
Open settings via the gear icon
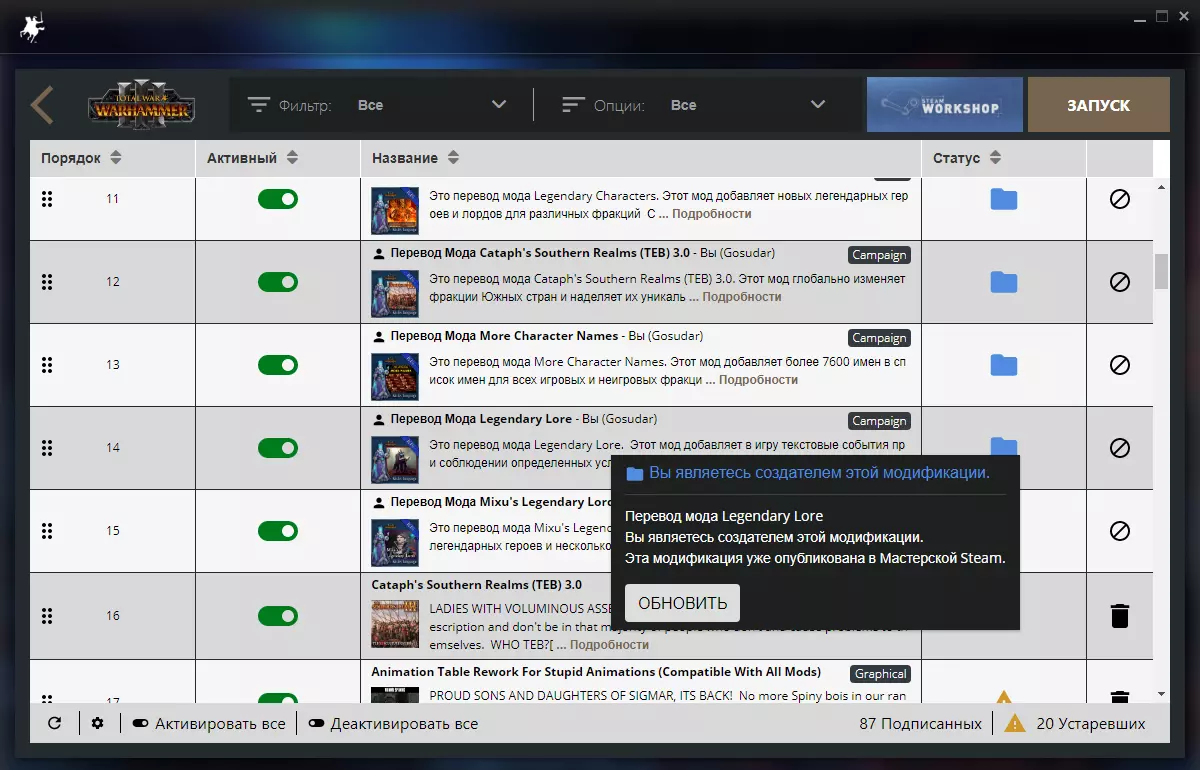pos(97,723)
